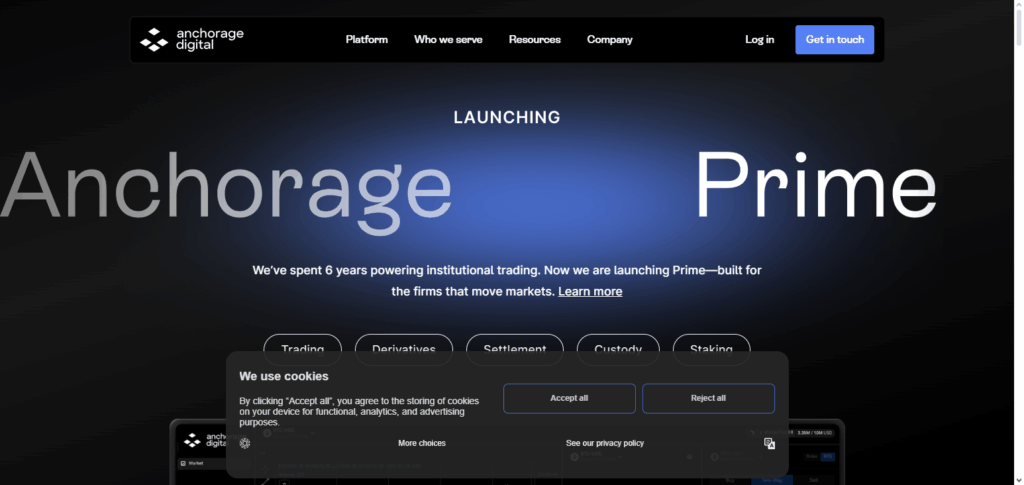The width and height of the screenshot is (1024, 485).
Task: Select the Company menu item
Action: click(609, 40)
